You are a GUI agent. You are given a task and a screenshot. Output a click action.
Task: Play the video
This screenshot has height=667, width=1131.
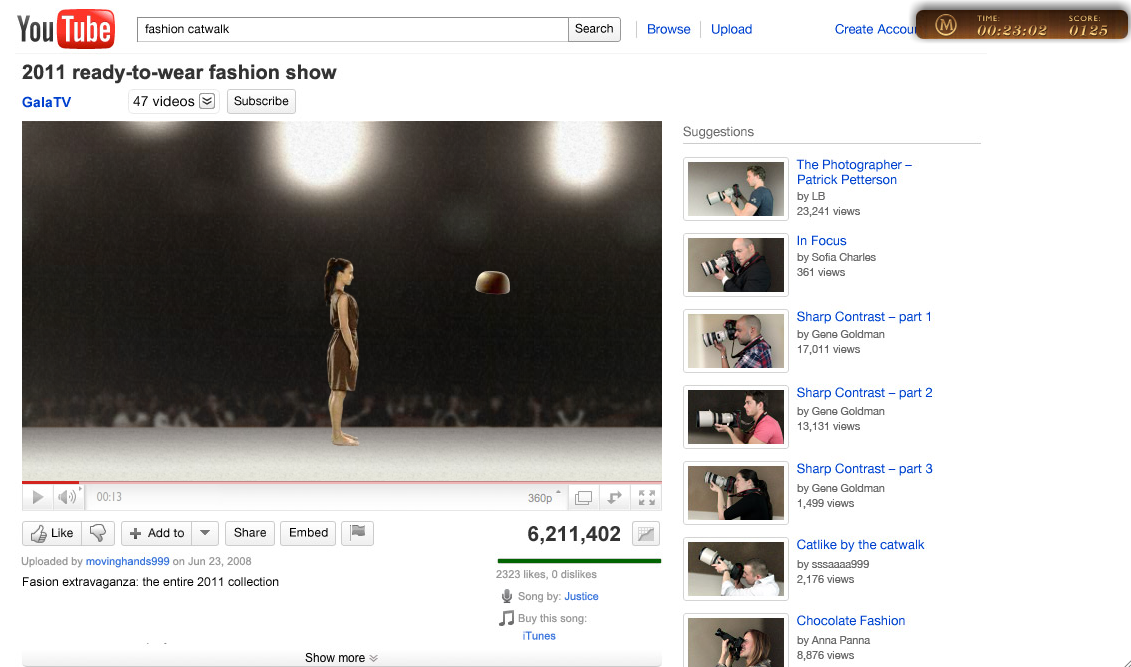tap(37, 497)
